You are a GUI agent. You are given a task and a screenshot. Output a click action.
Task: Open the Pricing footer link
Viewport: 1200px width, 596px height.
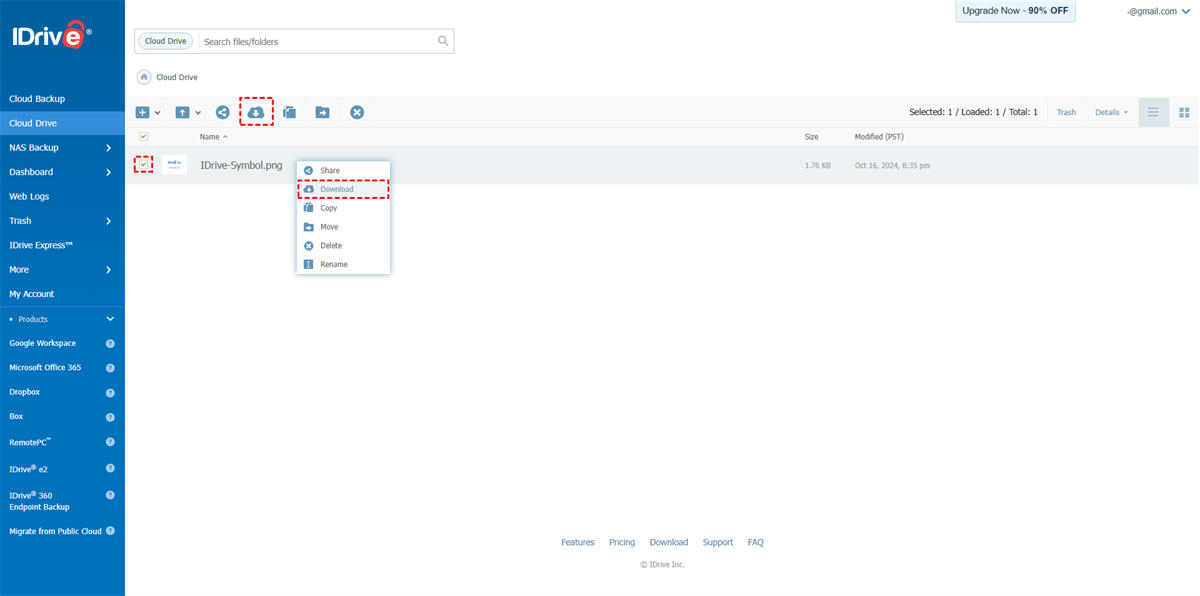coord(622,543)
